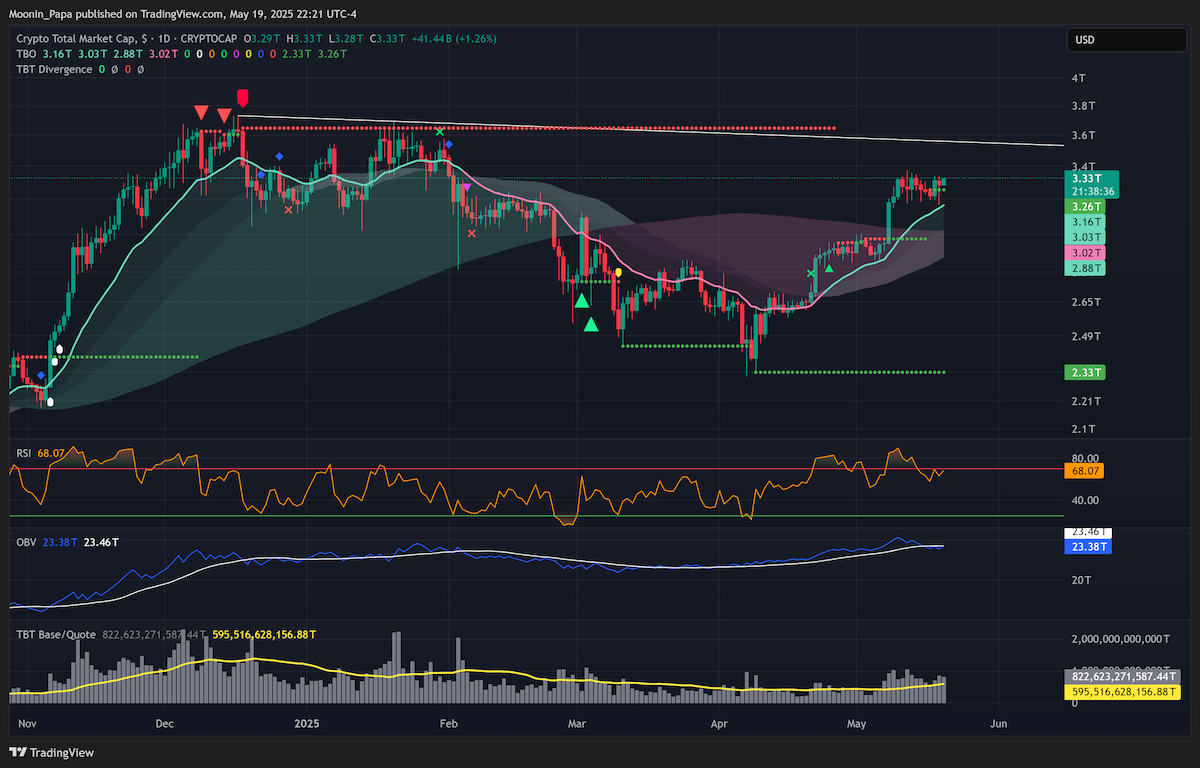Click the red flag marker above the peak

242,97
